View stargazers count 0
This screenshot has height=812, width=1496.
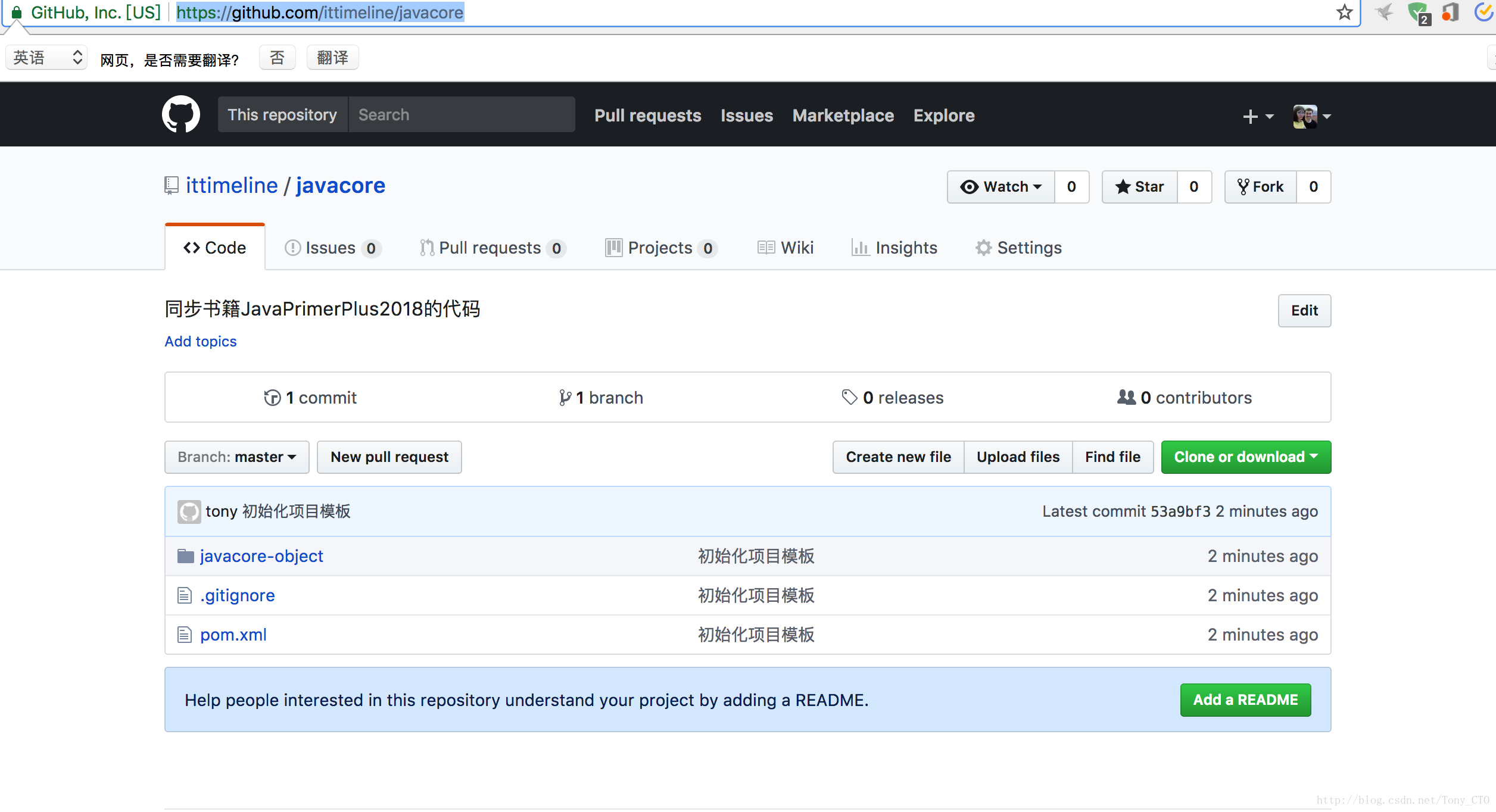click(x=1194, y=187)
